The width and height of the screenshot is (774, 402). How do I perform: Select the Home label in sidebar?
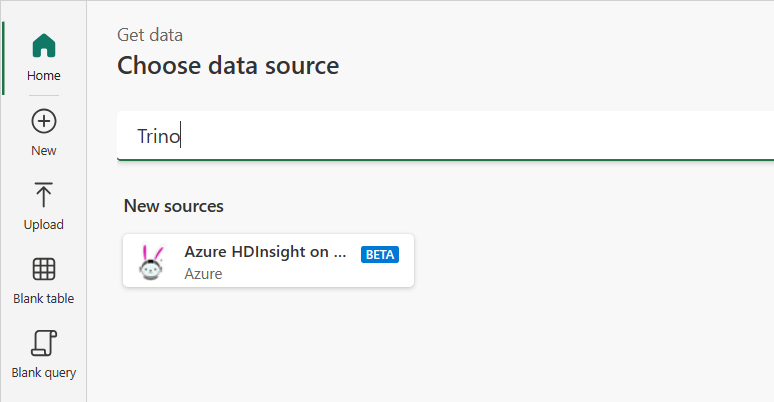[x=44, y=76]
